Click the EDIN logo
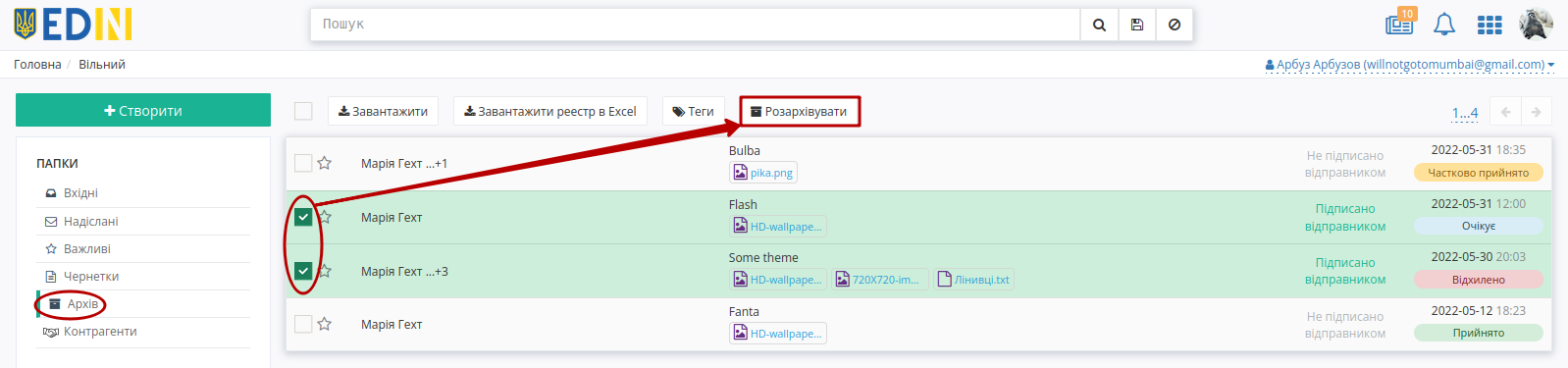This screenshot has height=368, width=1568. [x=73, y=25]
